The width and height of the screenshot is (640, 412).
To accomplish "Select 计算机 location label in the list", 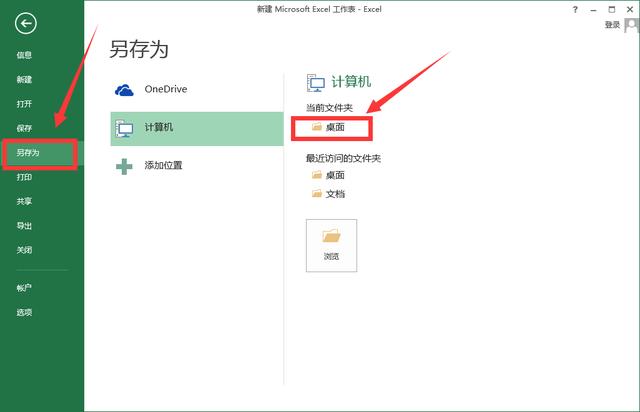I will click(159, 127).
